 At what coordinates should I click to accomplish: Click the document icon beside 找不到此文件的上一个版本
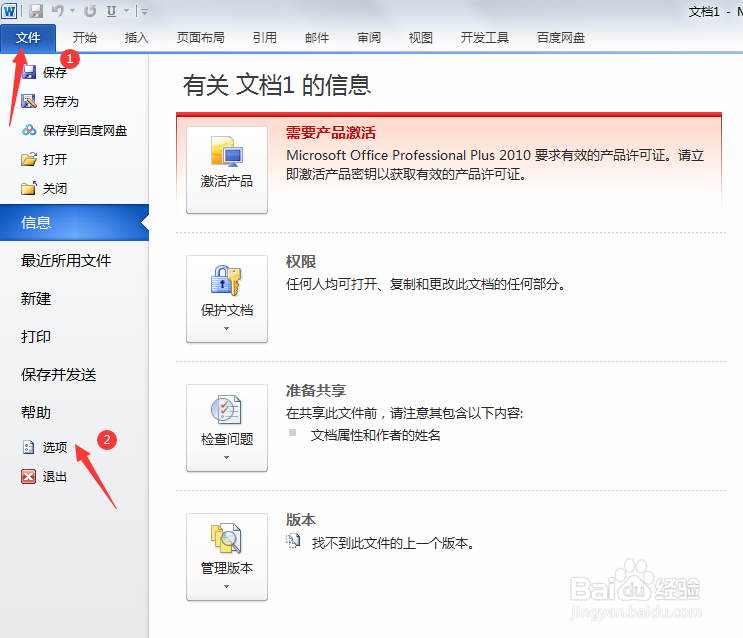(293, 541)
